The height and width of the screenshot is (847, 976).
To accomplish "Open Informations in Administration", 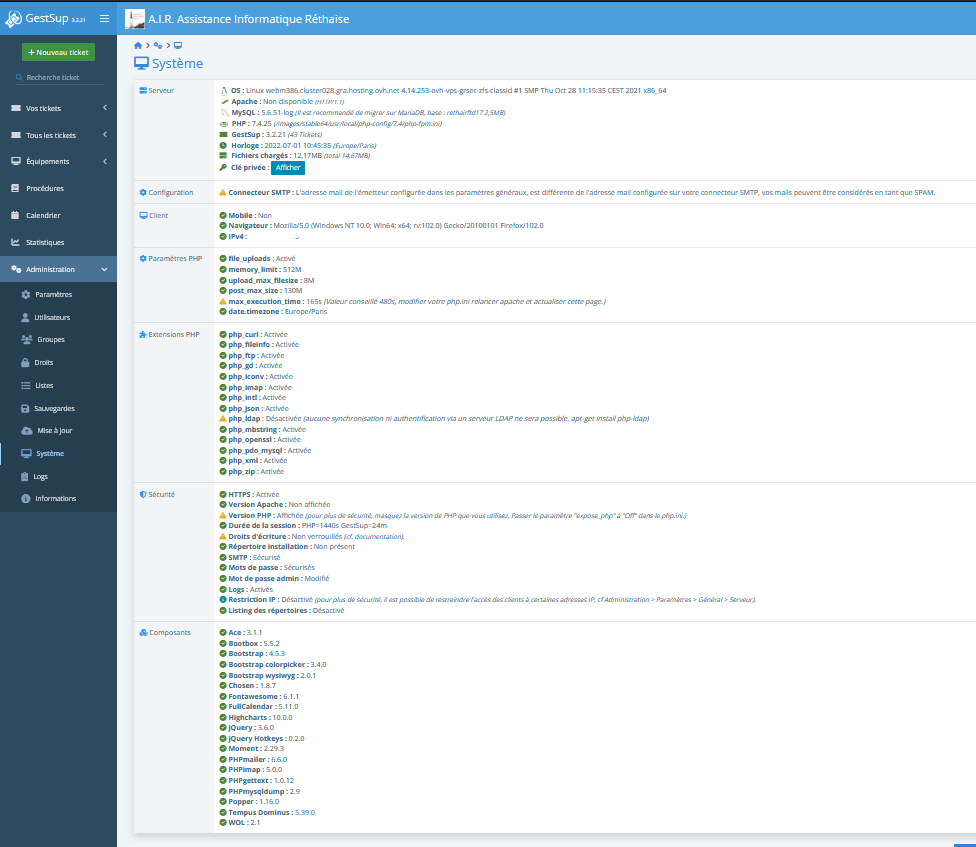I will pos(55,498).
